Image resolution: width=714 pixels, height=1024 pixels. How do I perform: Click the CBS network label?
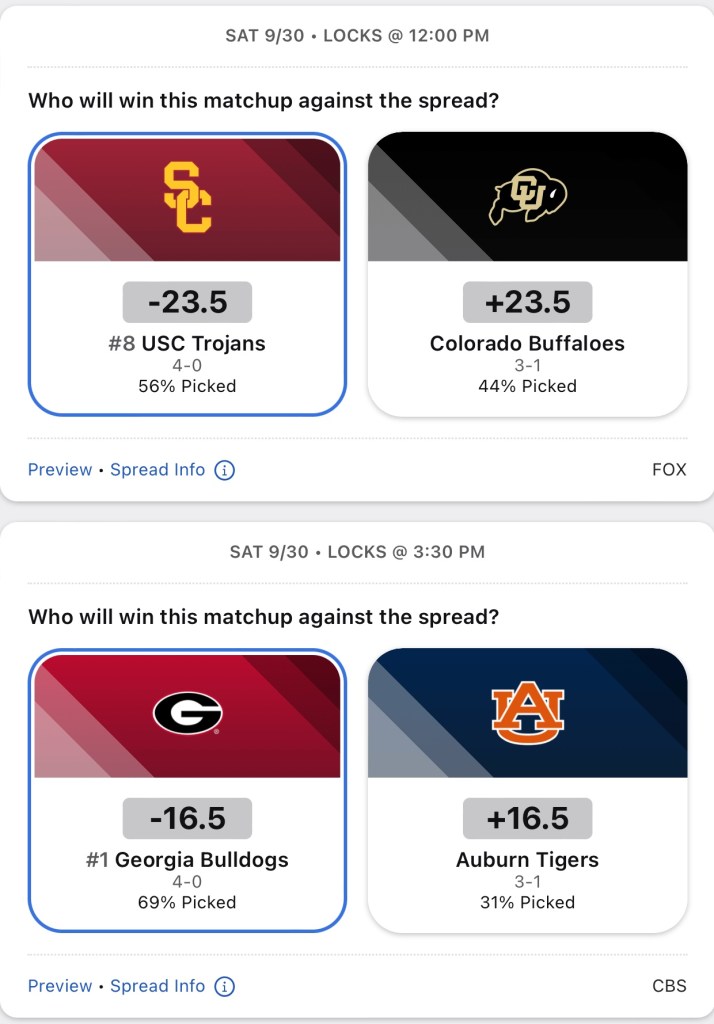point(669,986)
